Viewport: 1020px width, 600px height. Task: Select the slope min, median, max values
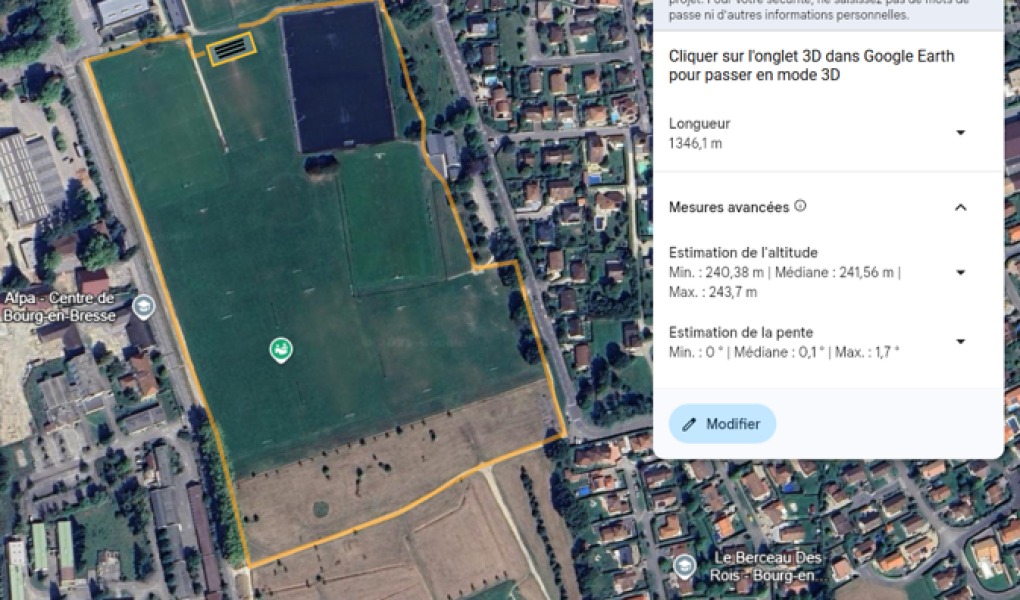[x=784, y=353]
